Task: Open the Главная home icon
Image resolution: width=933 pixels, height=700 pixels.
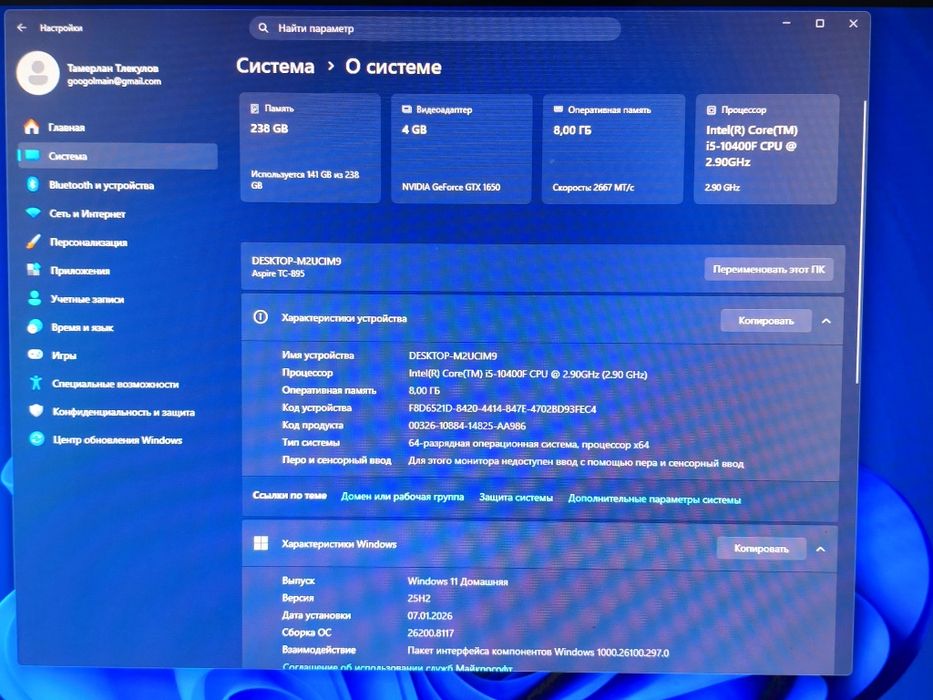Action: tap(32, 127)
